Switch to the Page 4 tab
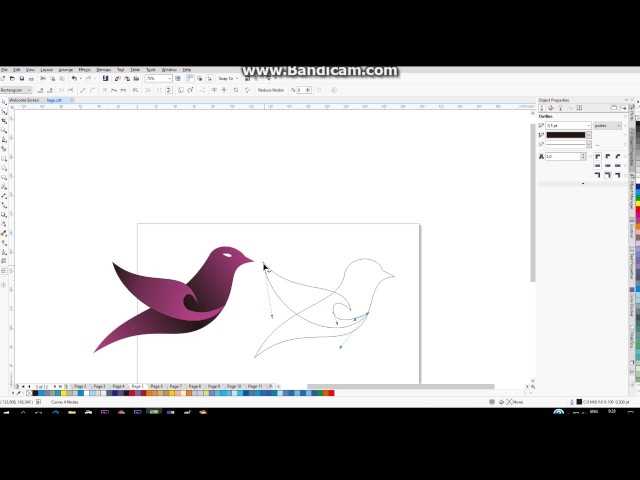640x480 pixels. [118, 386]
